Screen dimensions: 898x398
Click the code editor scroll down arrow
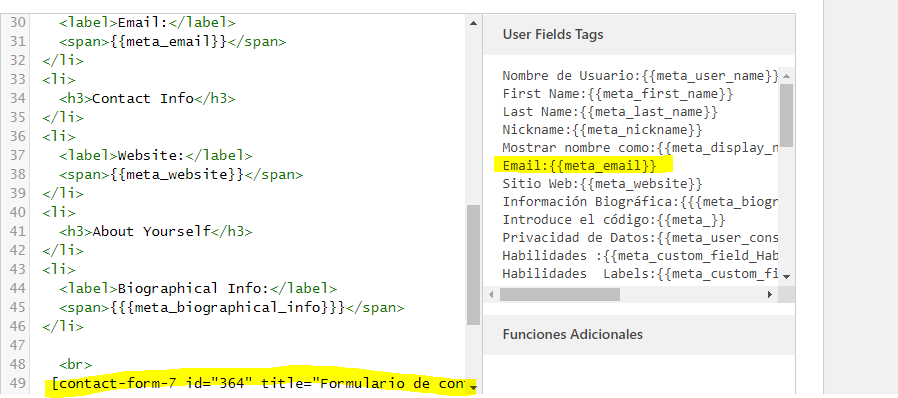[473, 388]
